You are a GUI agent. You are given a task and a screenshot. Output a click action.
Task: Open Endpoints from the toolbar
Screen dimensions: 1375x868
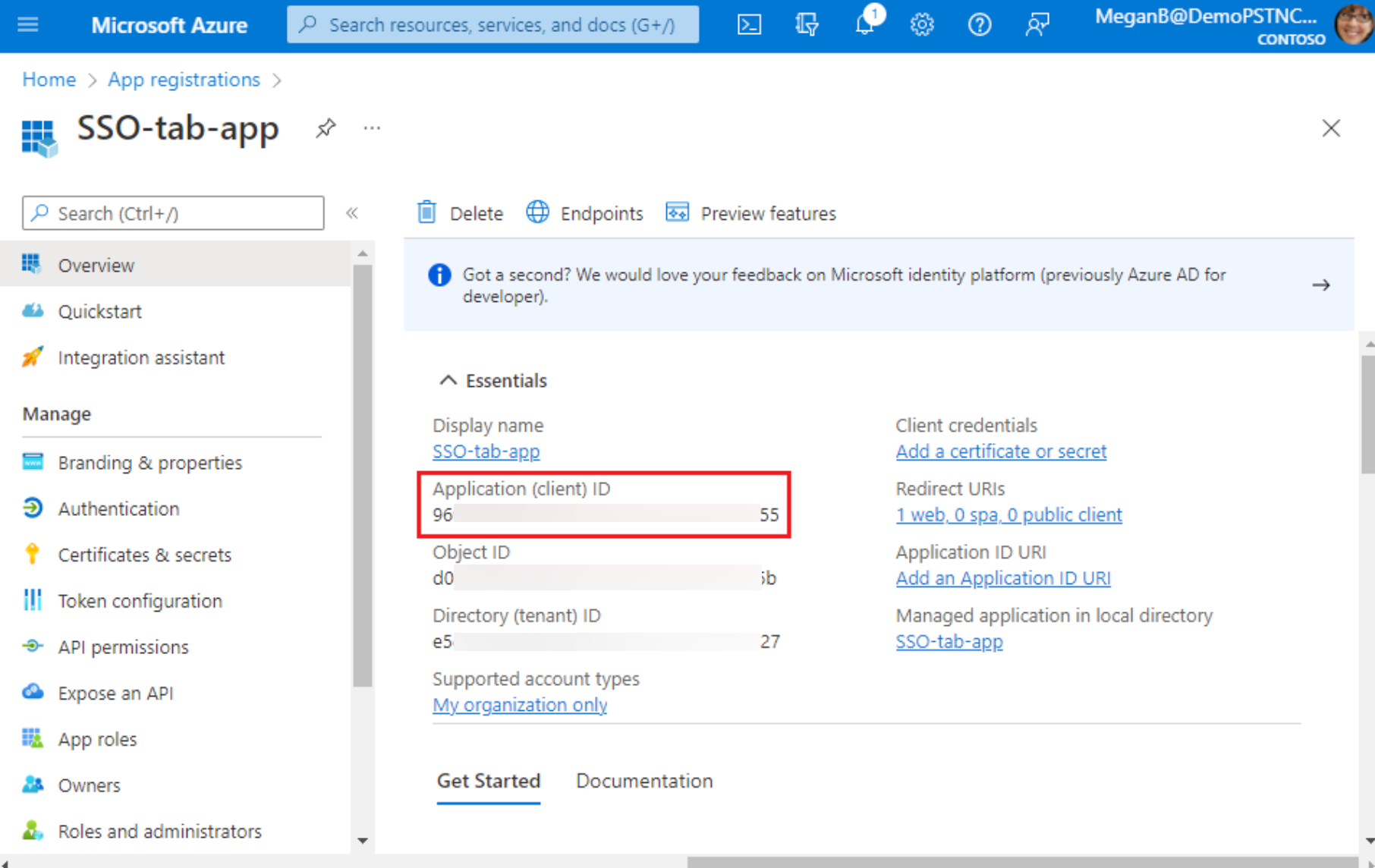[585, 213]
